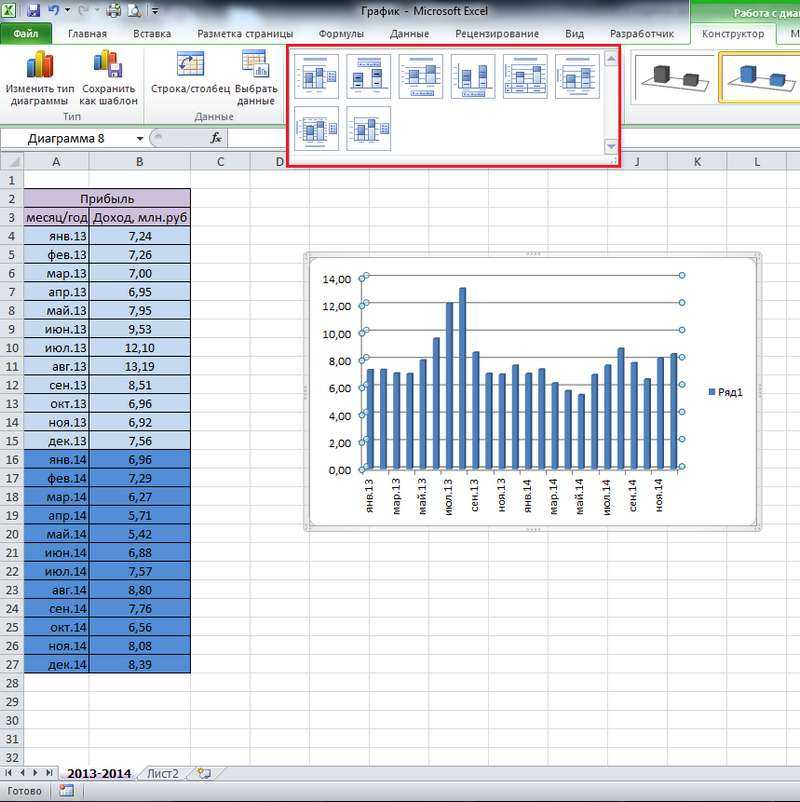Click the Name Box field Диаграмма 8
Viewport: 800px width, 802px height.
point(68,139)
